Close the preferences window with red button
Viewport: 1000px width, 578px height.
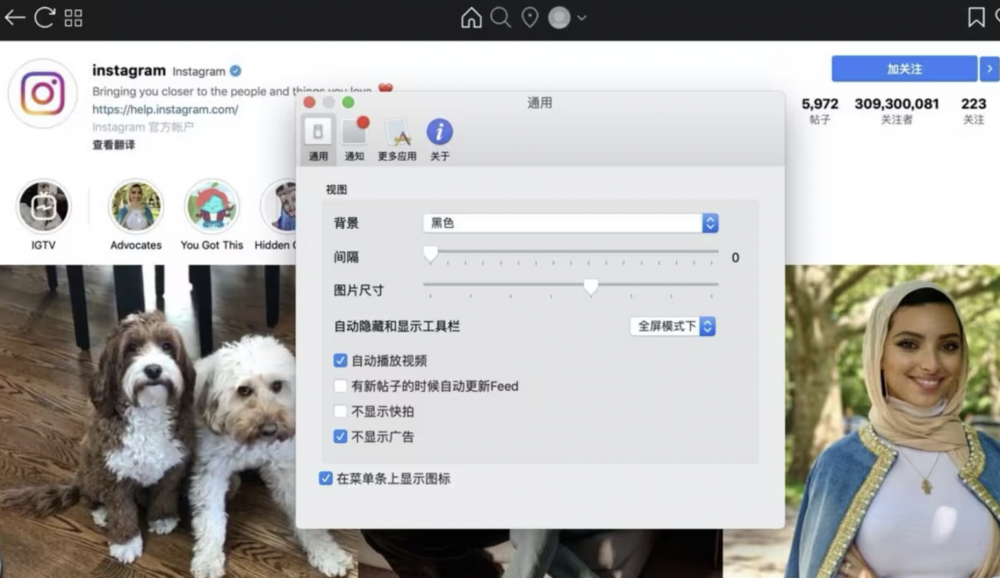[310, 103]
